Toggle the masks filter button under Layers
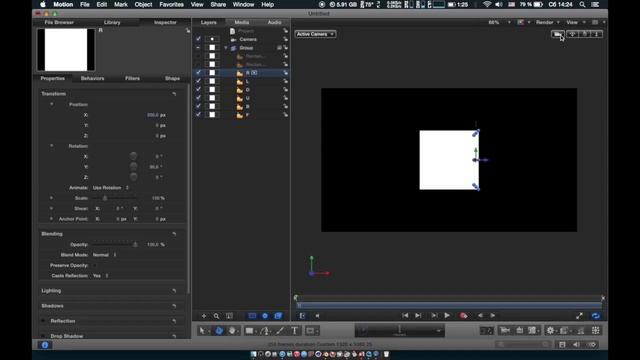The width and height of the screenshot is (640, 360). click(x=252, y=316)
